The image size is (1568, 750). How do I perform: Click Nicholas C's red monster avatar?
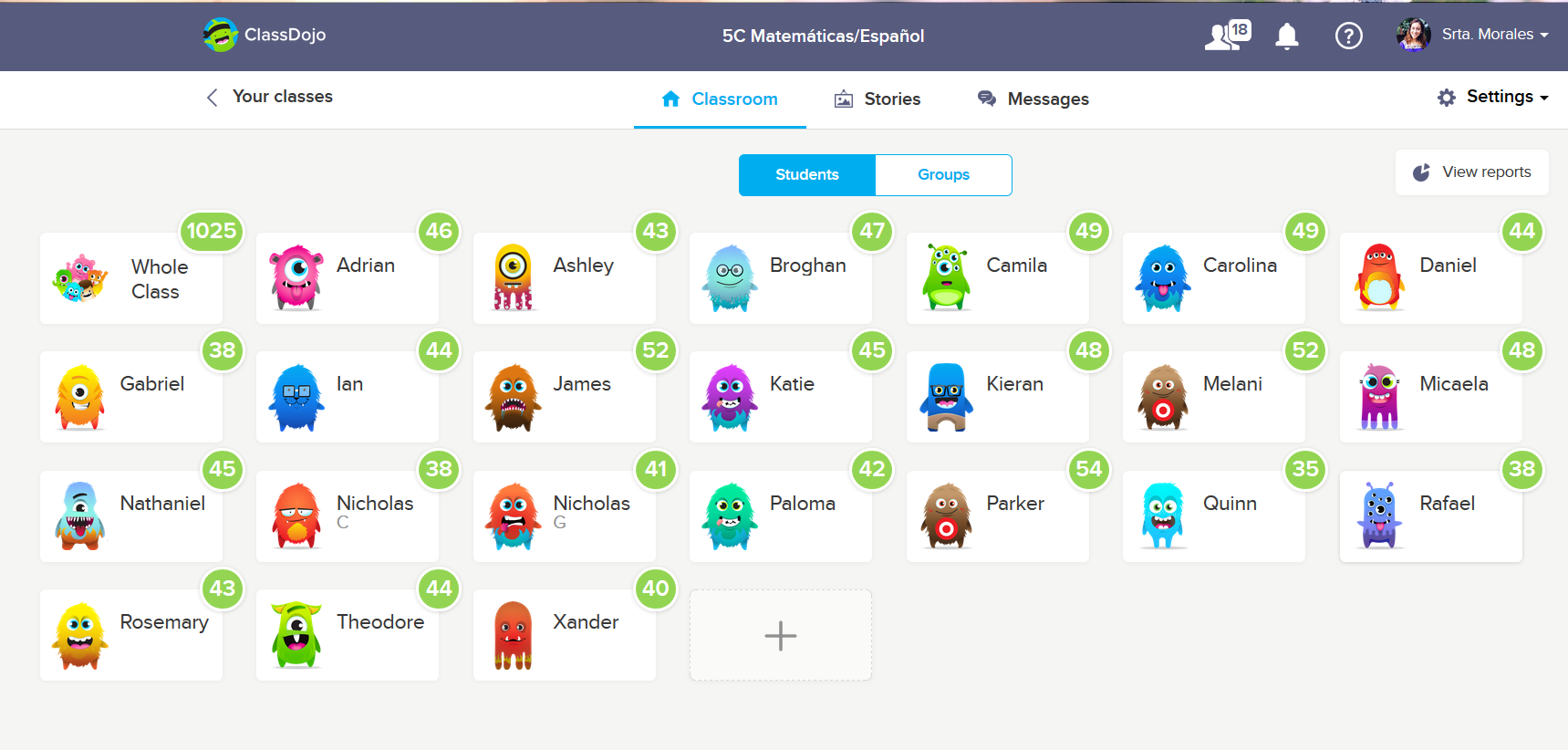tap(296, 516)
